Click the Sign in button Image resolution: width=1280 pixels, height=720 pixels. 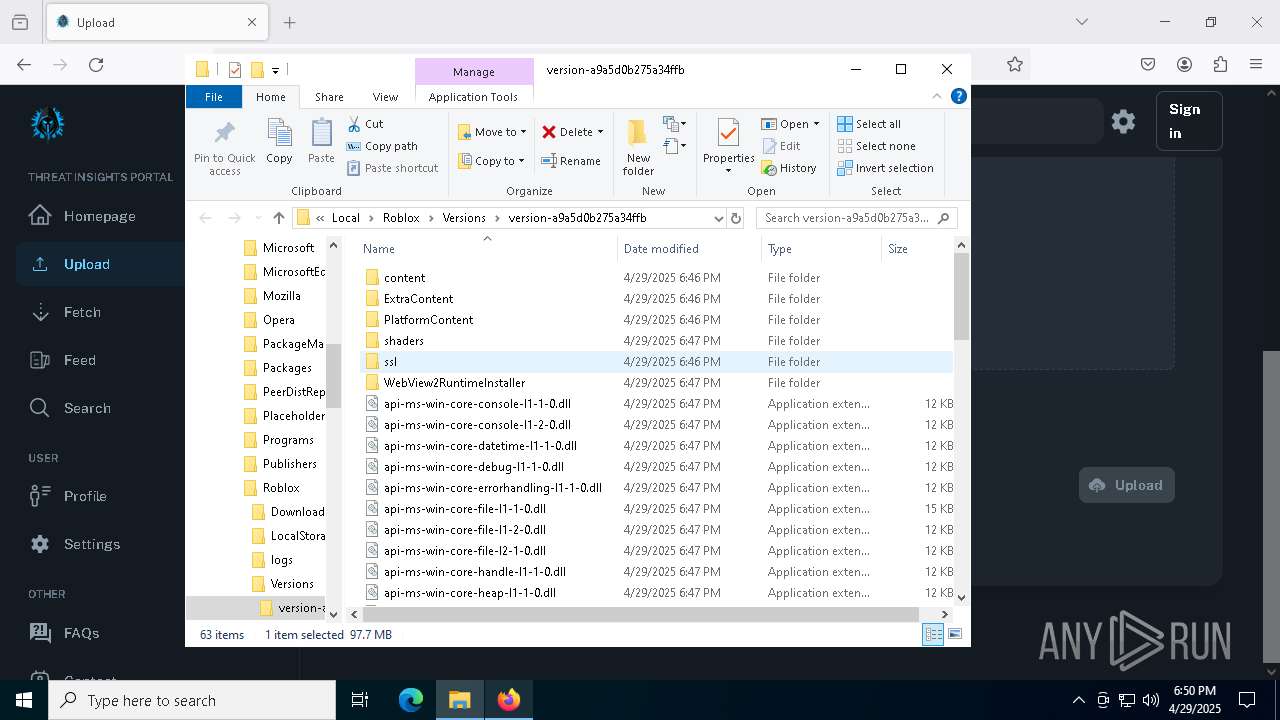point(1189,121)
